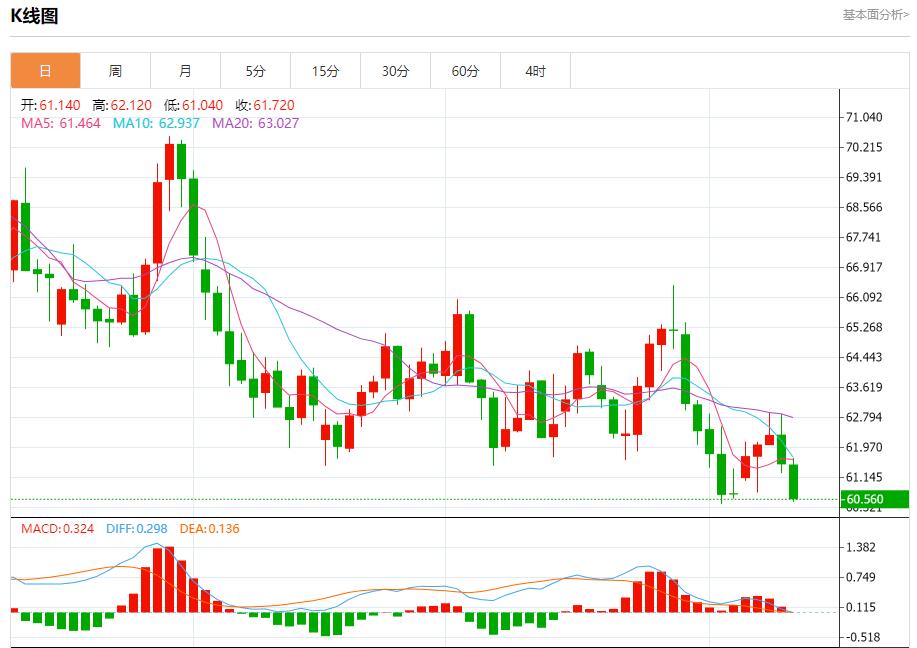Screen dimensions: 917x648
Task: Click the MA20 indicator value label
Action: tap(255, 124)
